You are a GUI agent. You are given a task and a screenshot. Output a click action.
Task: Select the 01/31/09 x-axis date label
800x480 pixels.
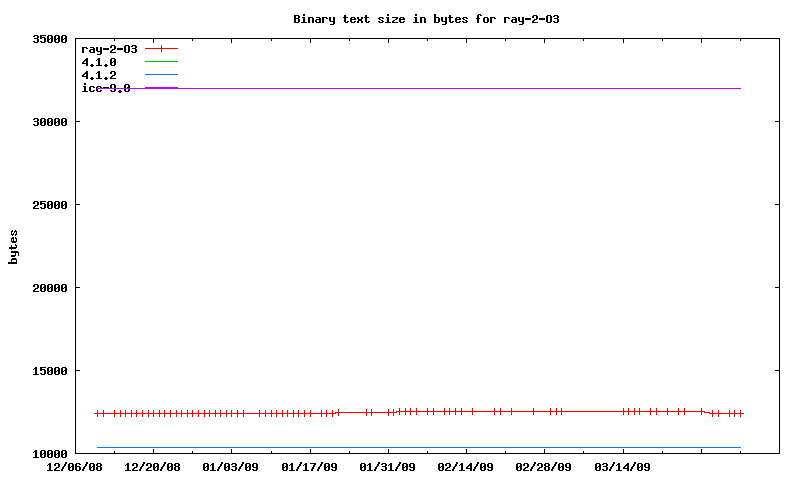click(x=387, y=467)
